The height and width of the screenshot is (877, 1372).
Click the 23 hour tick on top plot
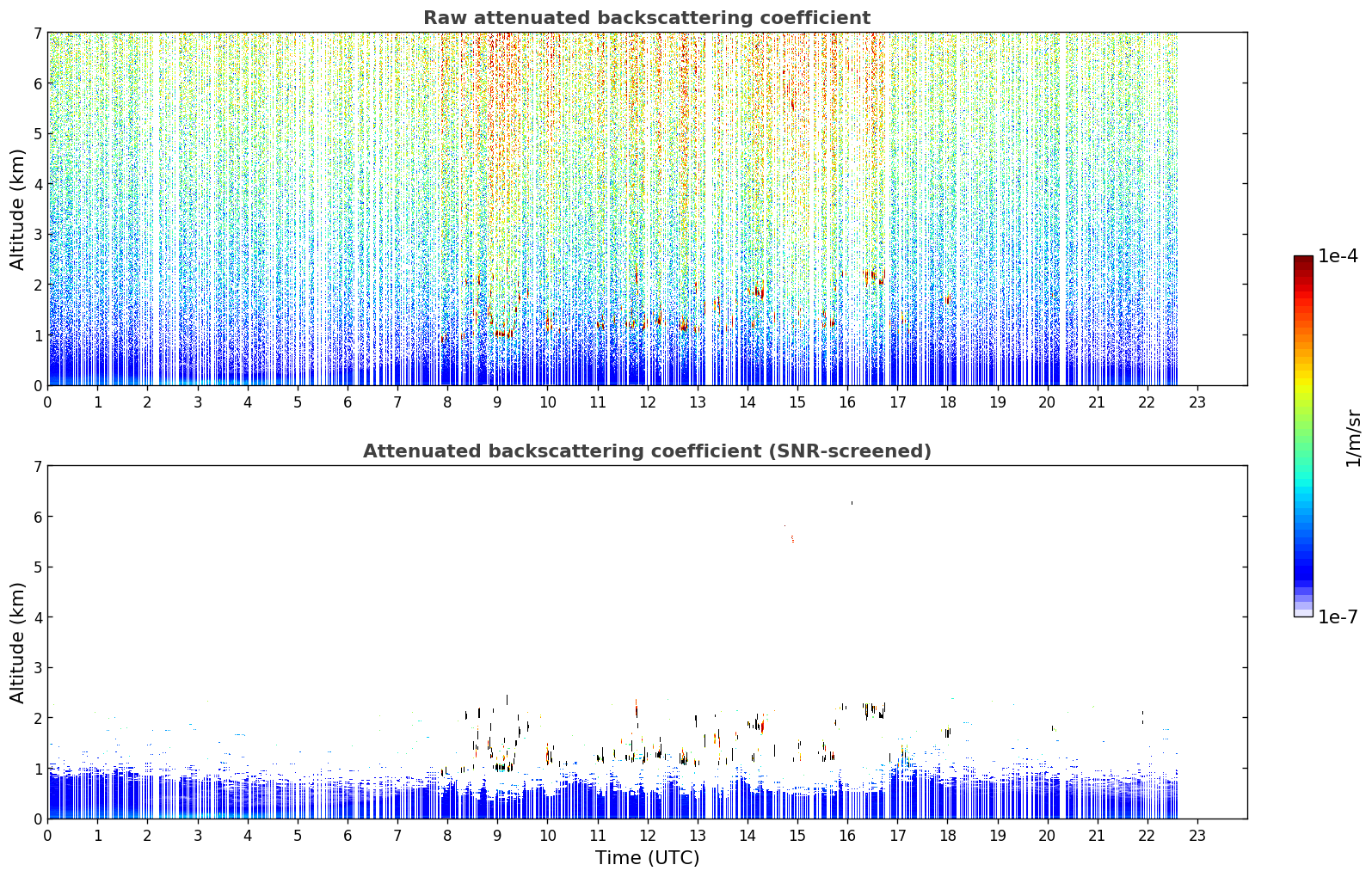pos(1197,402)
